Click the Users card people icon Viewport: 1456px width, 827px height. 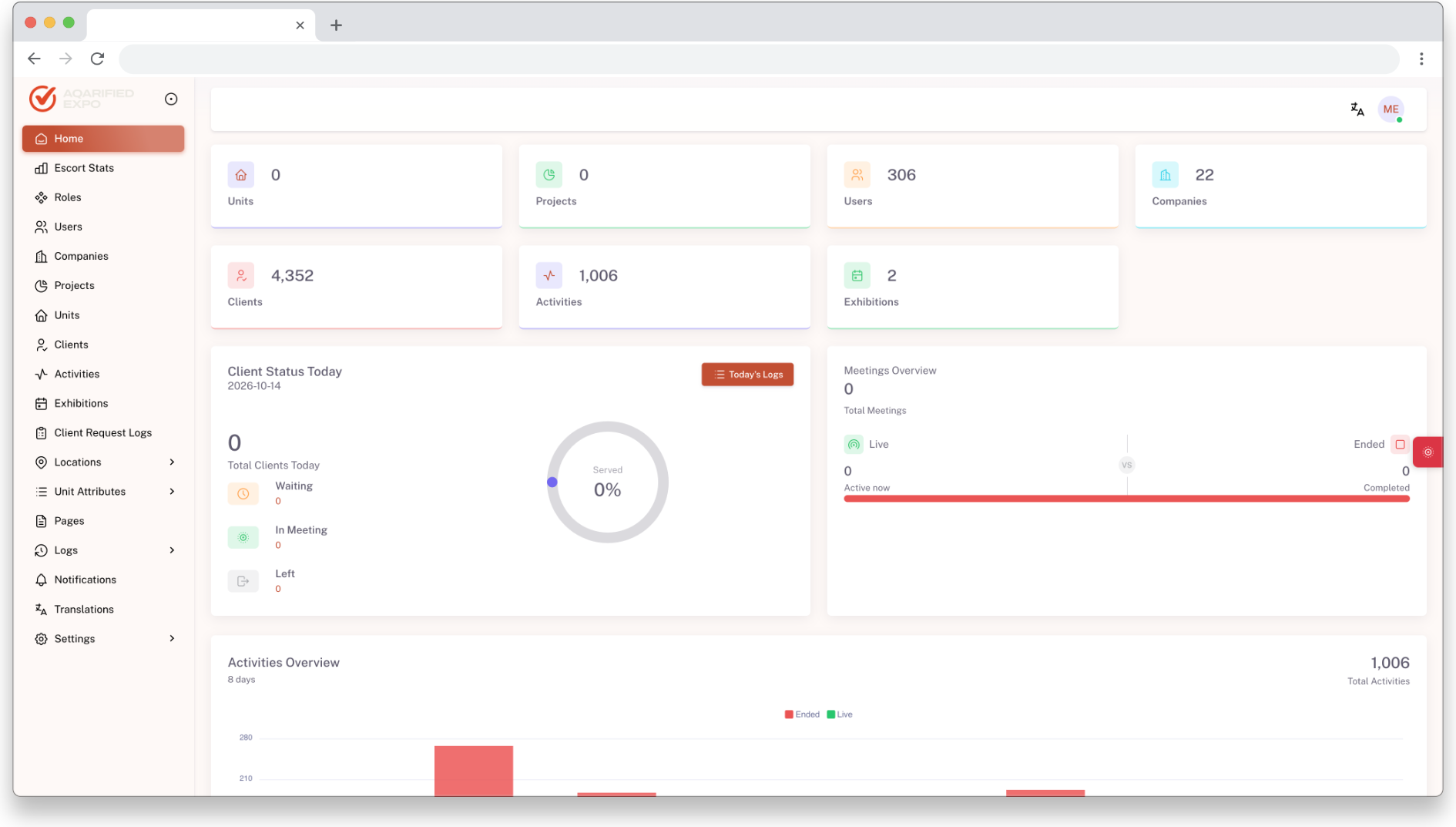pyautogui.click(x=857, y=175)
